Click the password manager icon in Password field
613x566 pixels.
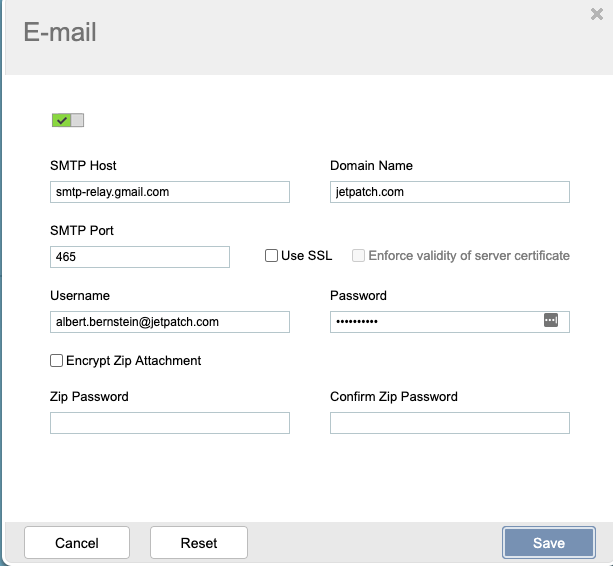tap(550, 320)
